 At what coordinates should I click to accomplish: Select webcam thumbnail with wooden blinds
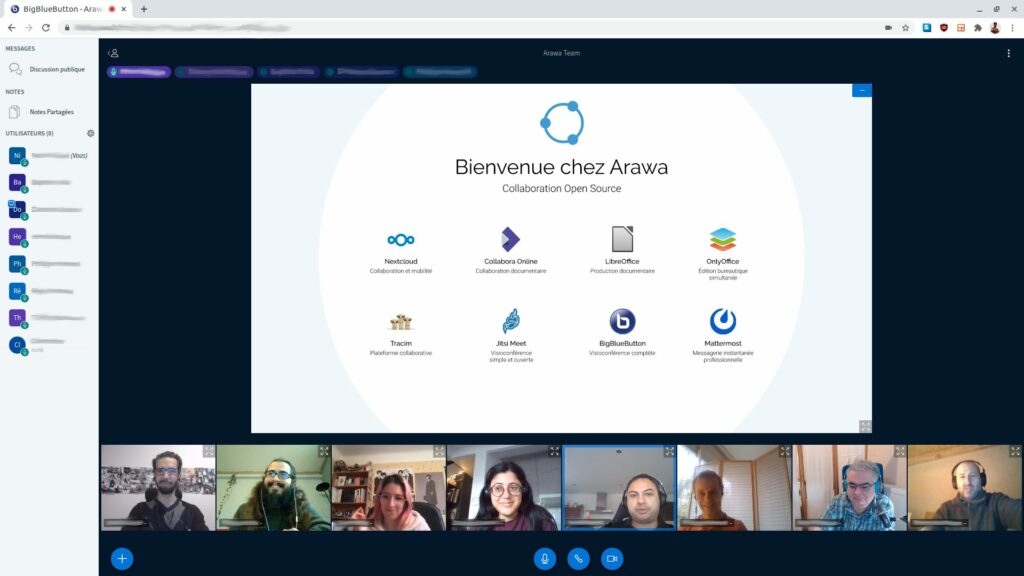point(735,488)
